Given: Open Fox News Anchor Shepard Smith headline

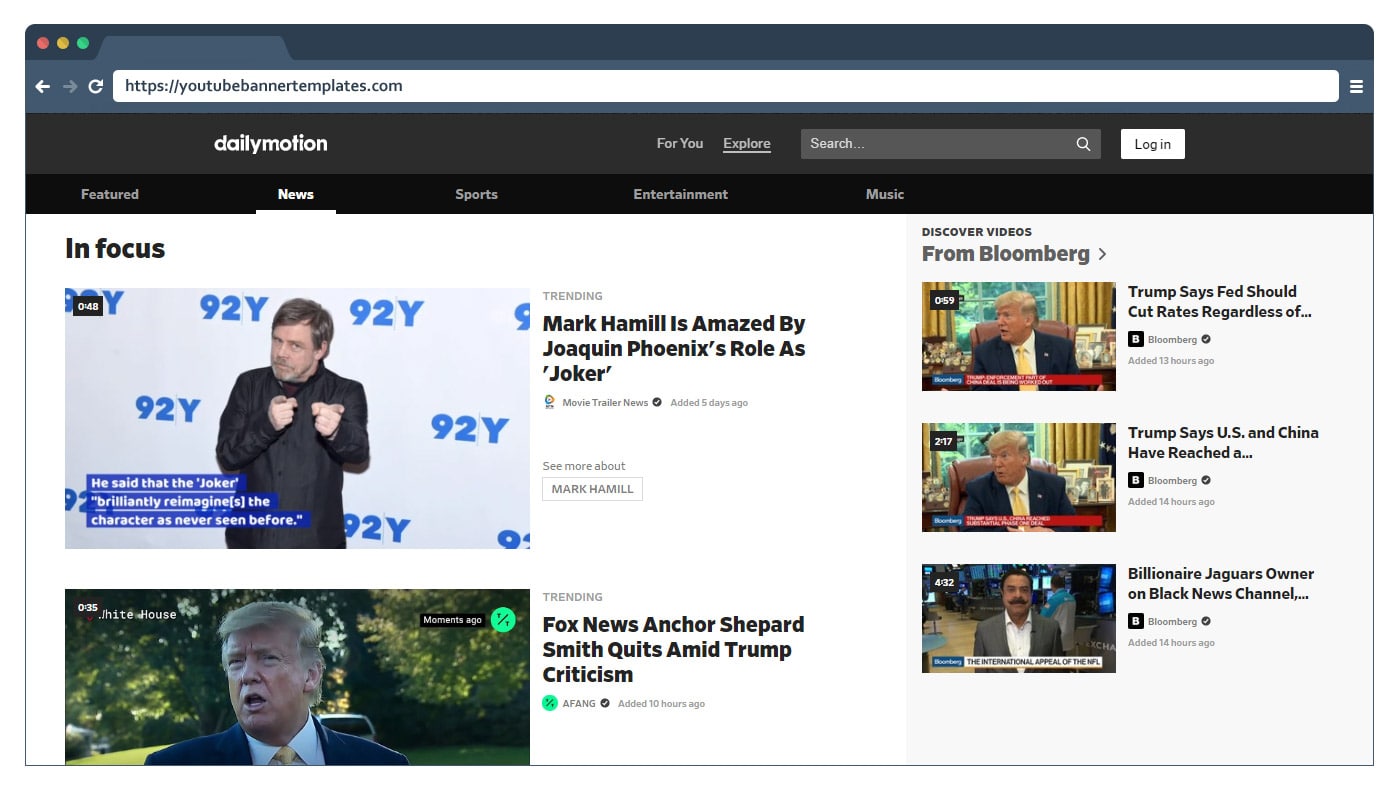Looking at the screenshot, I should [673, 649].
